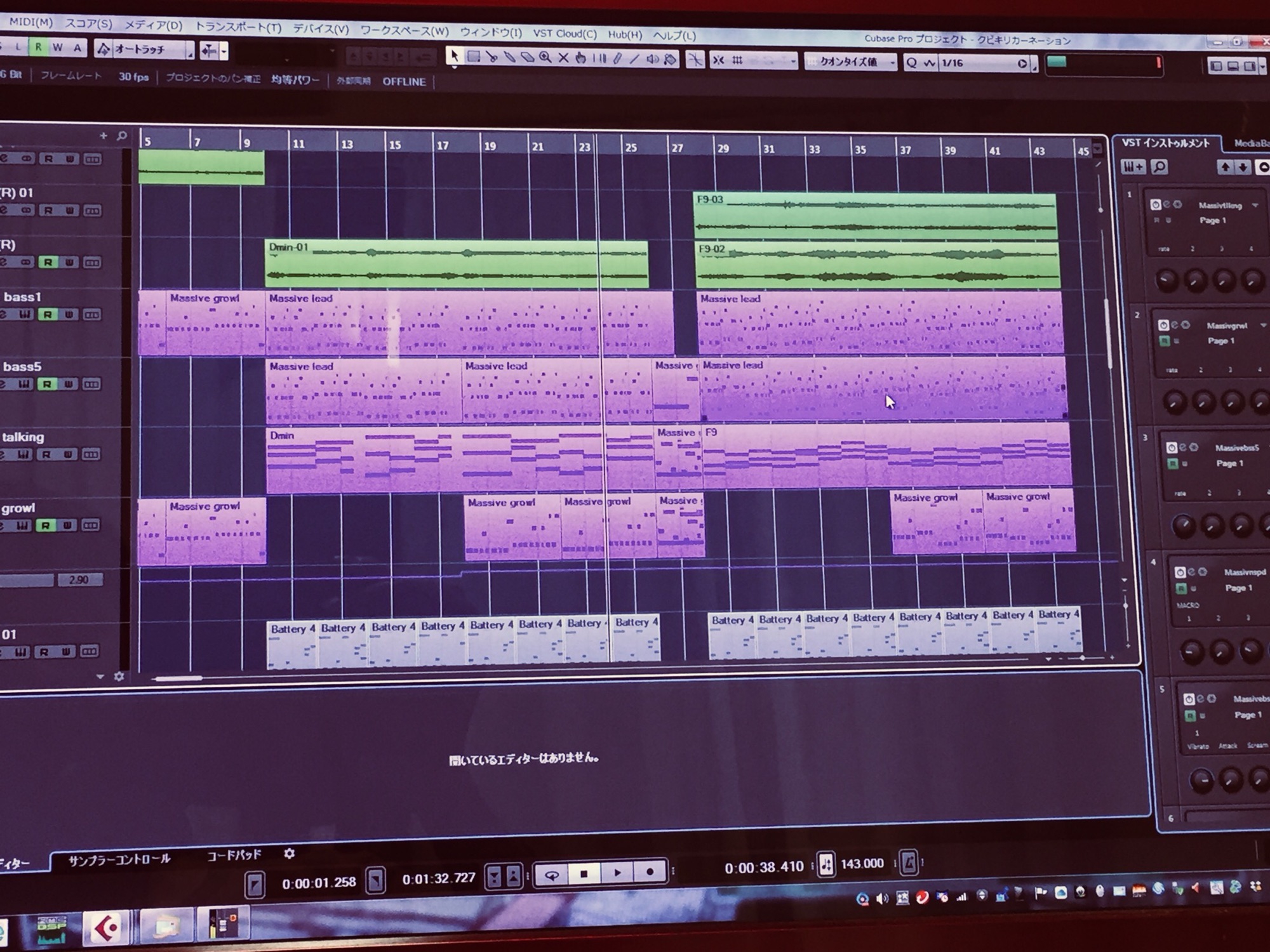Viewport: 1270px width, 952px height.
Task: Click the Snap to Zero Crossing icon
Action: [695, 60]
